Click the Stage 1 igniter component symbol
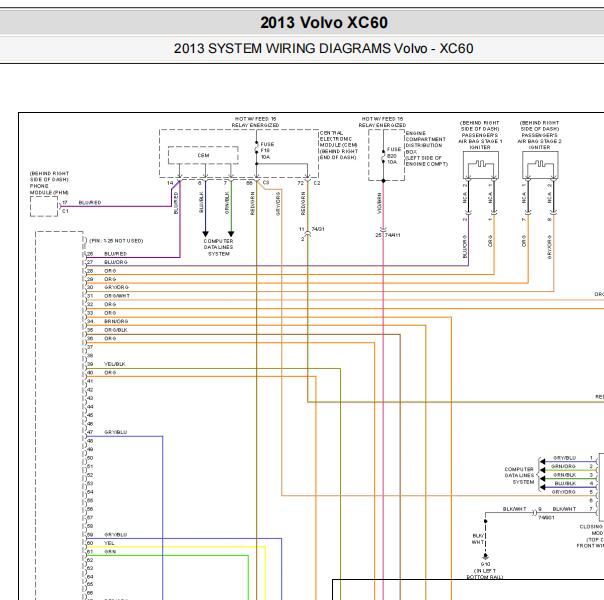 click(x=480, y=165)
